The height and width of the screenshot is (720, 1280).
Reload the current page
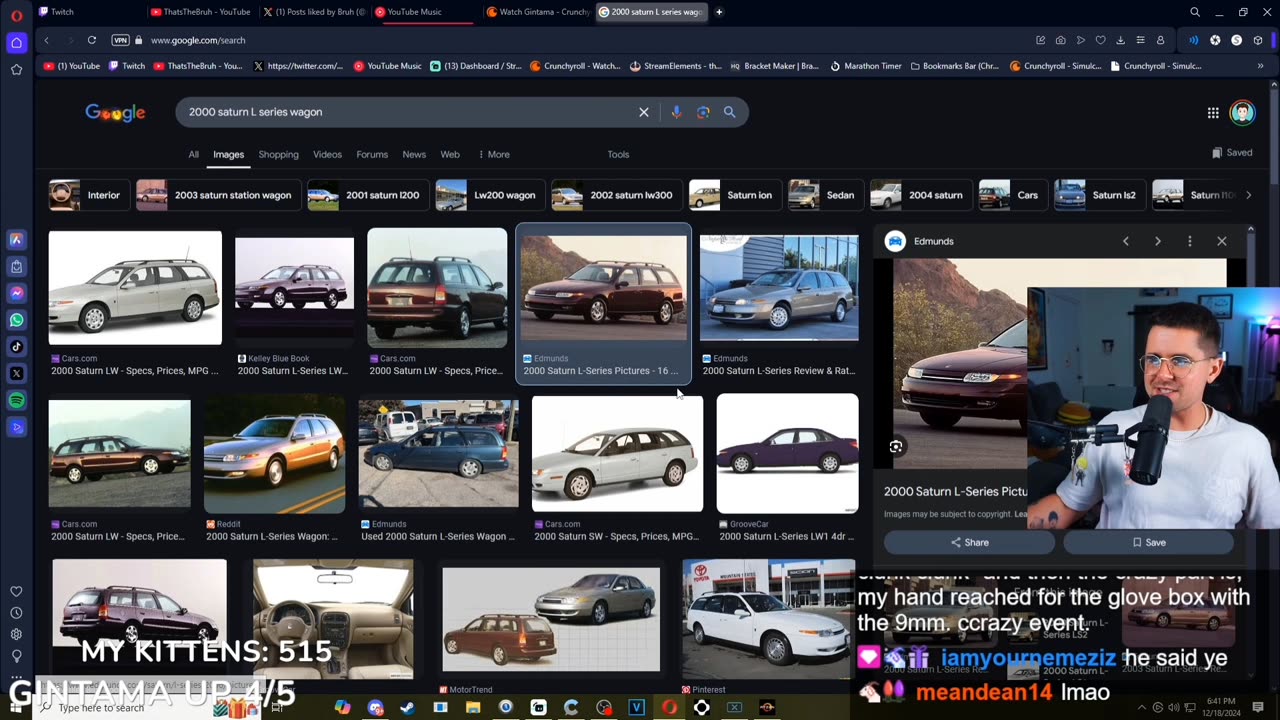[x=91, y=40]
